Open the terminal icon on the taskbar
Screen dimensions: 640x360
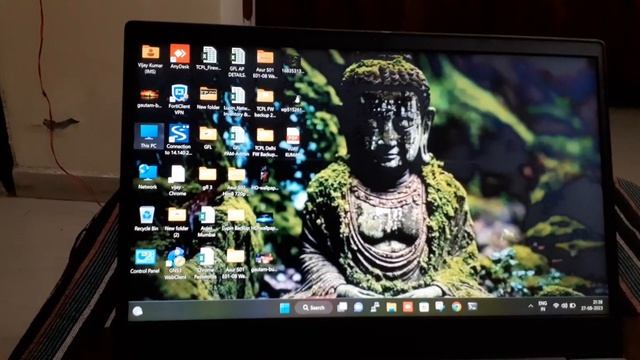coord(472,306)
